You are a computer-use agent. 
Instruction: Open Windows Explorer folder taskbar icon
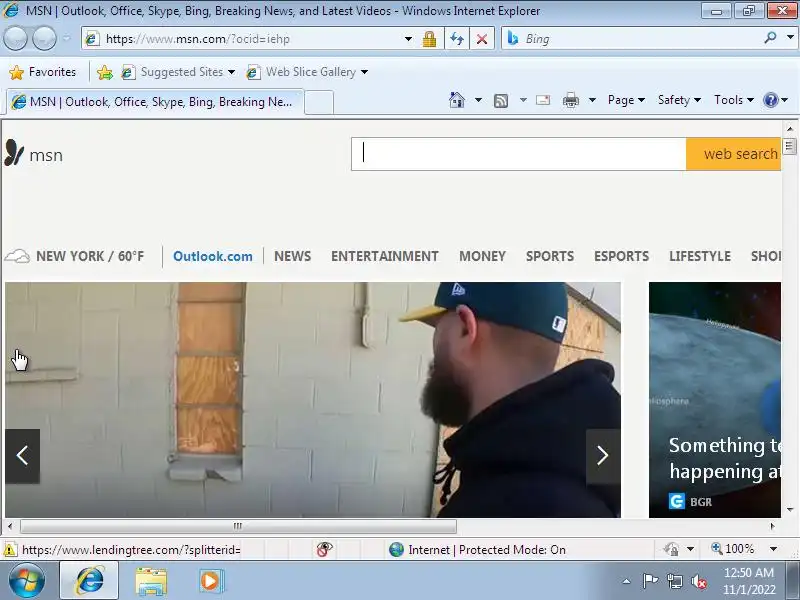pos(151,581)
